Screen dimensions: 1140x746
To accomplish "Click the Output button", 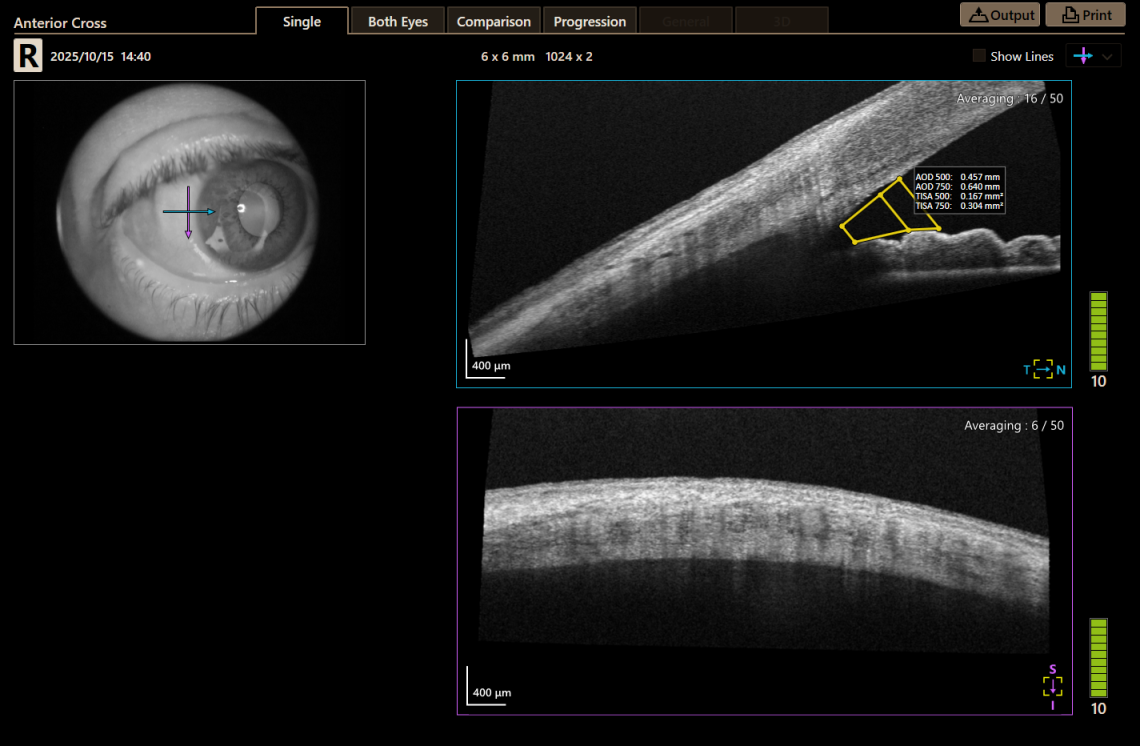I will (999, 14).
